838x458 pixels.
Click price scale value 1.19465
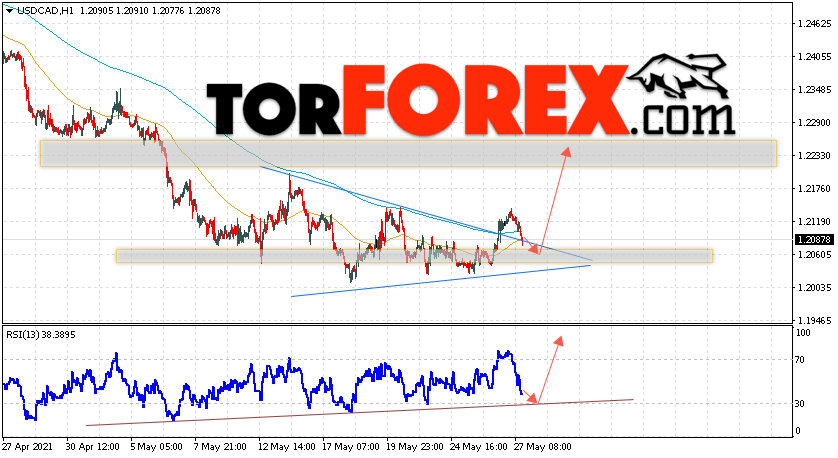814,321
